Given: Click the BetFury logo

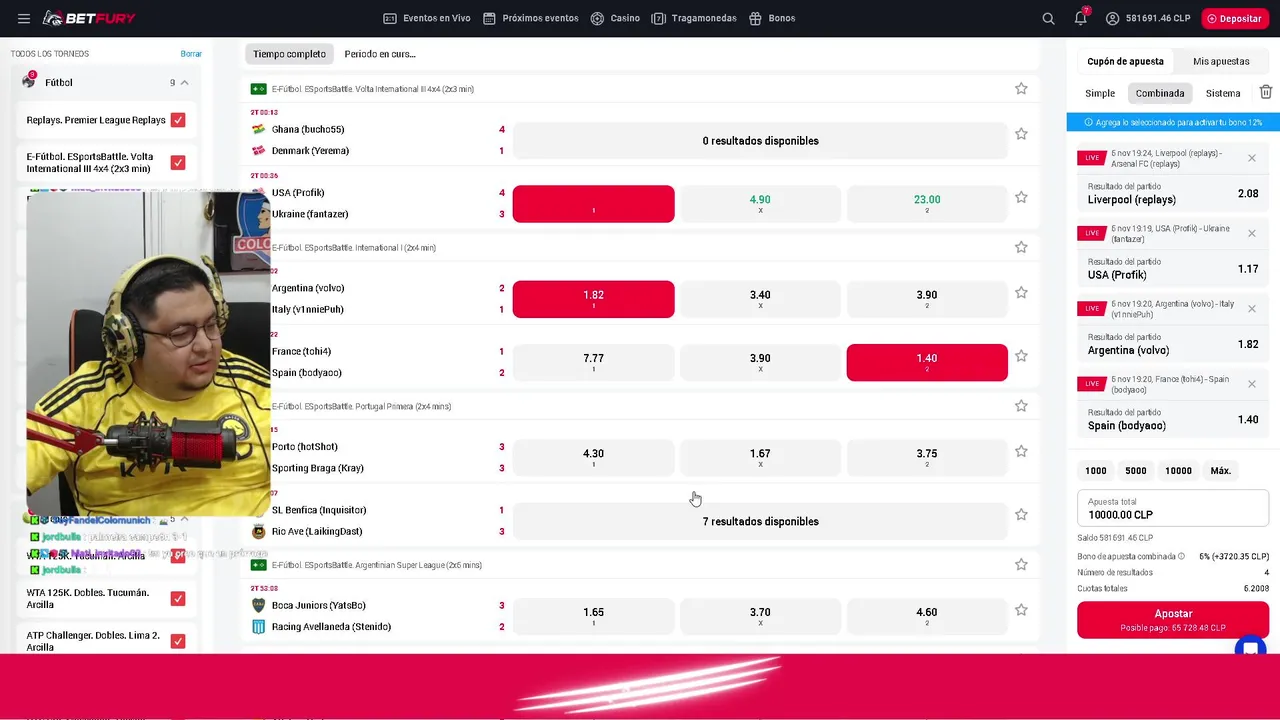Looking at the screenshot, I should [89, 18].
